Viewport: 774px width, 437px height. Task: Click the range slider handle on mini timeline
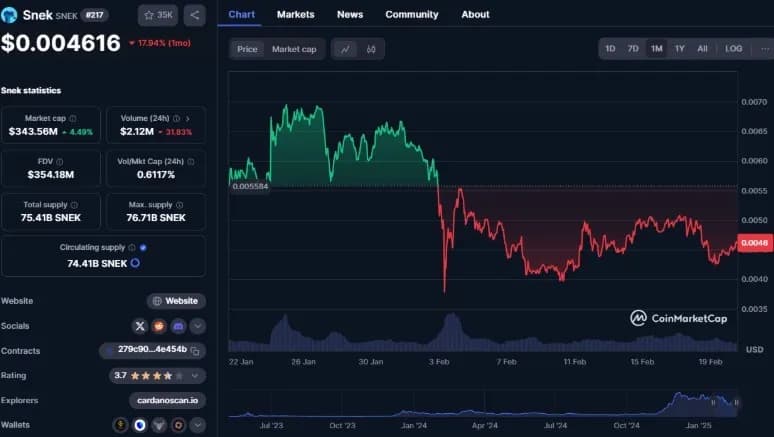pos(737,403)
